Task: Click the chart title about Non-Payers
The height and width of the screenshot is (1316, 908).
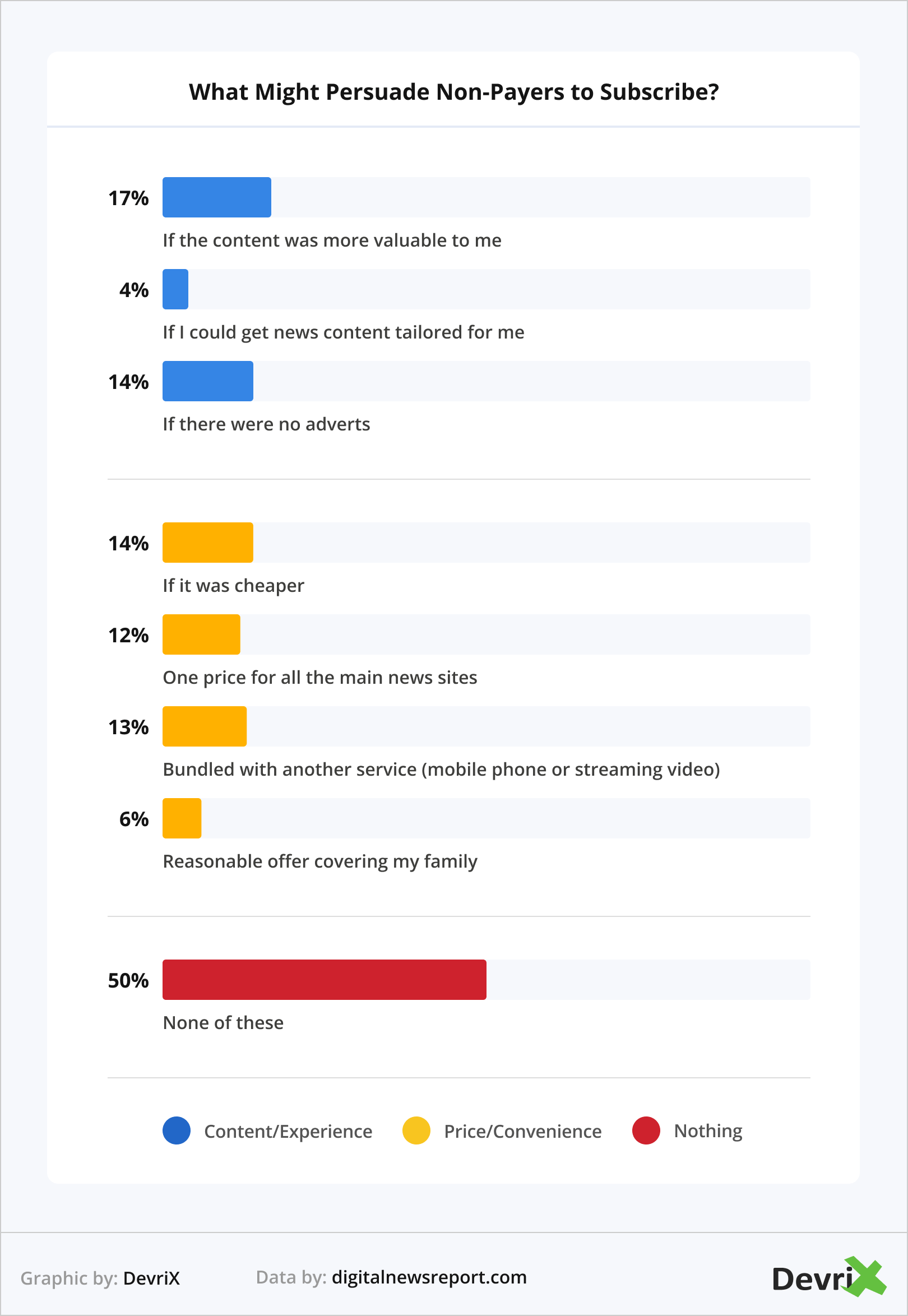Action: (453, 91)
